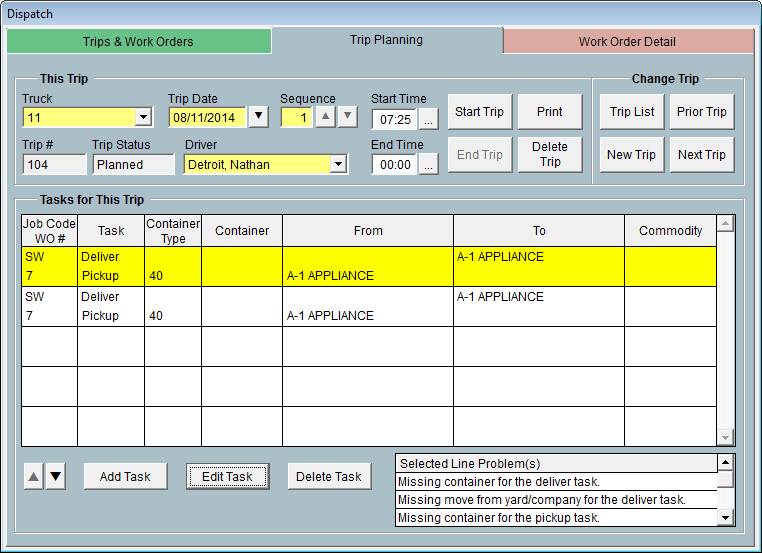Viewport: 762px width, 553px height.
Task: Click container type 40 in highlighted row
Action: (156, 276)
